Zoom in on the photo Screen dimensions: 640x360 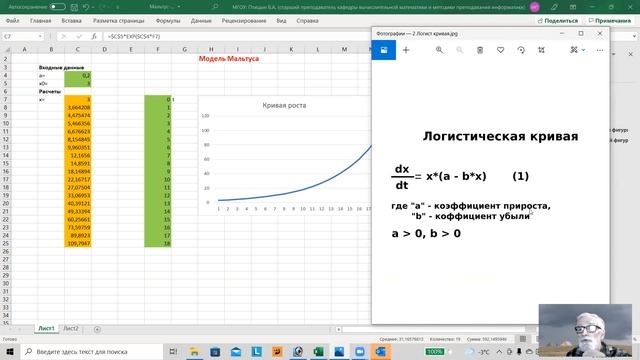[x=439, y=50]
